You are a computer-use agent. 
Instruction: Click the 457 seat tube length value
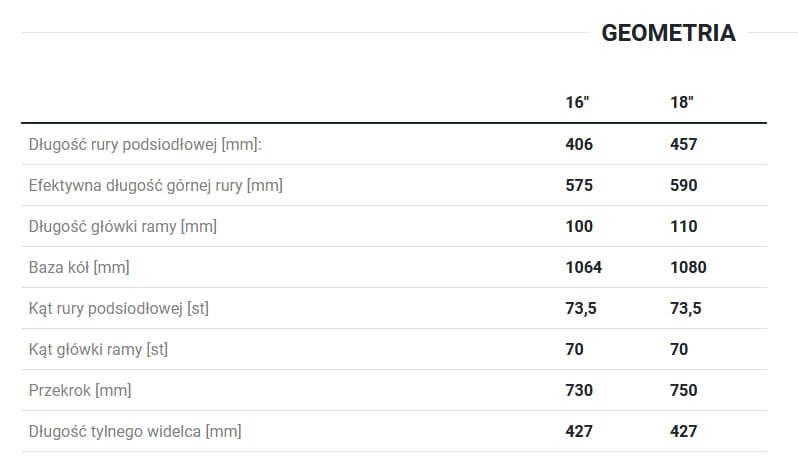click(x=683, y=144)
